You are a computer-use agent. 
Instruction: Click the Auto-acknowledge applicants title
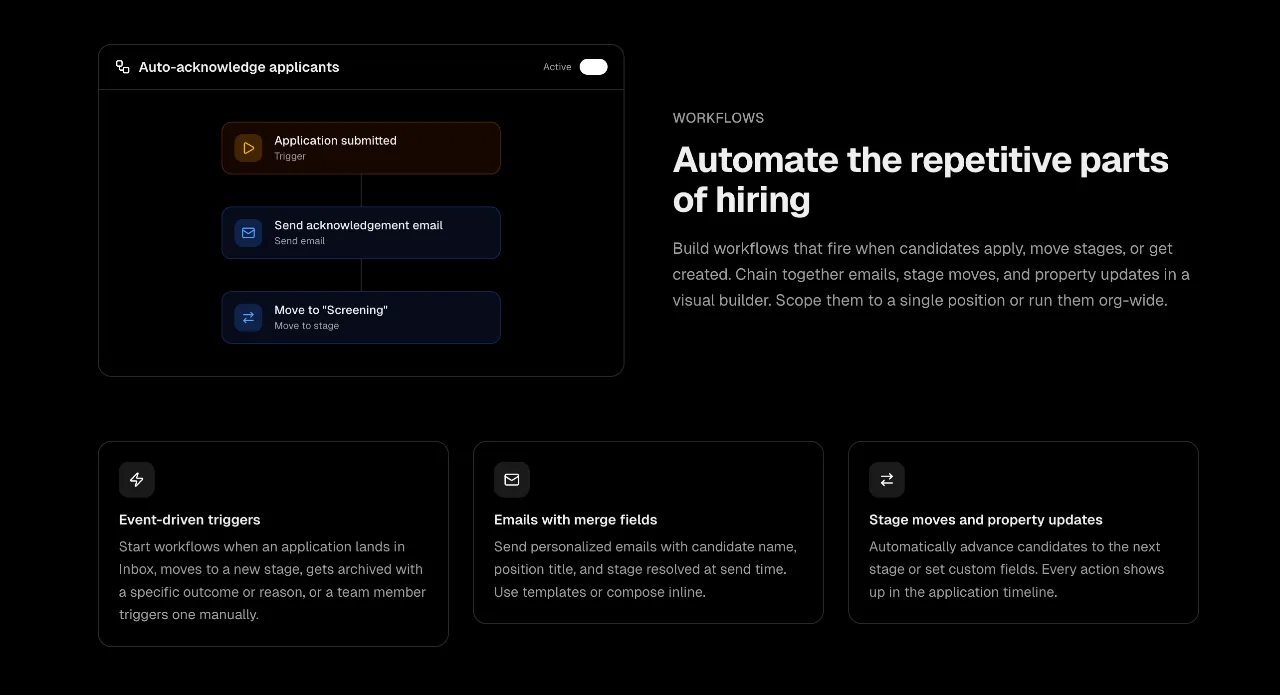point(239,67)
